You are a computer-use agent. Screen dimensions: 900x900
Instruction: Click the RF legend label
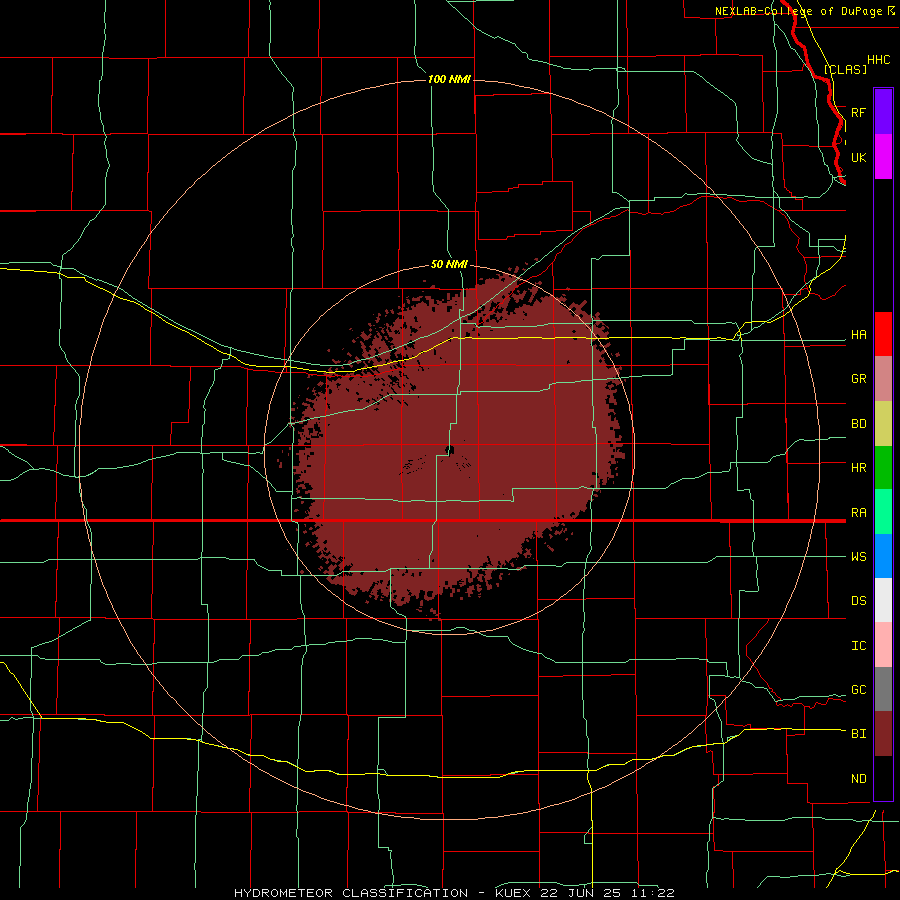(x=859, y=112)
